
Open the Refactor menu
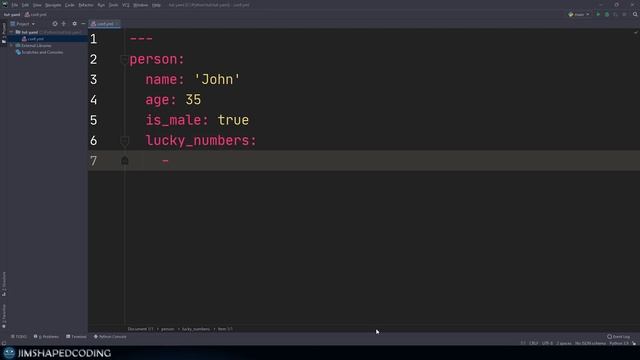point(86,5)
